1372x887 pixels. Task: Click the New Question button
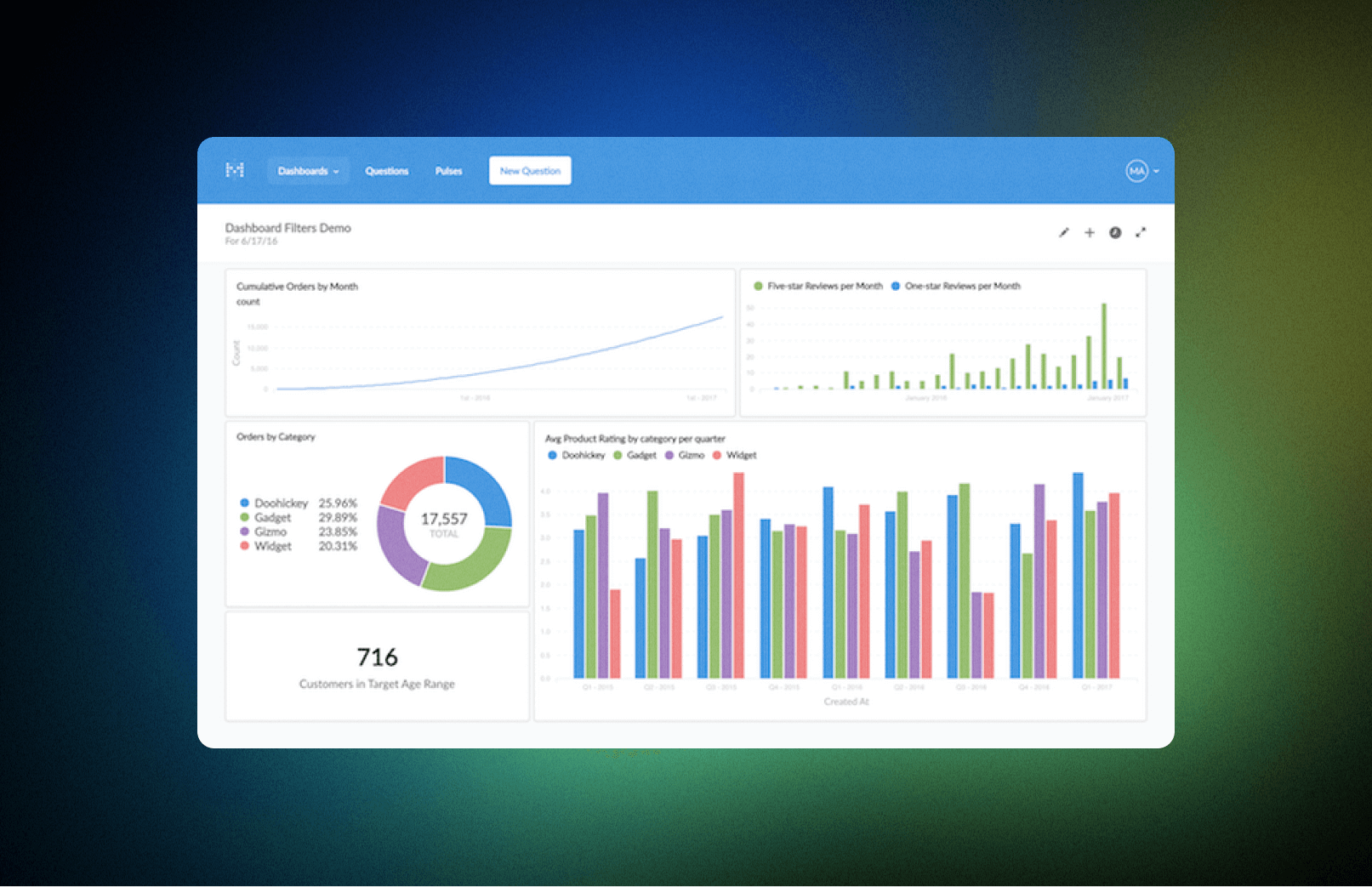click(x=530, y=170)
